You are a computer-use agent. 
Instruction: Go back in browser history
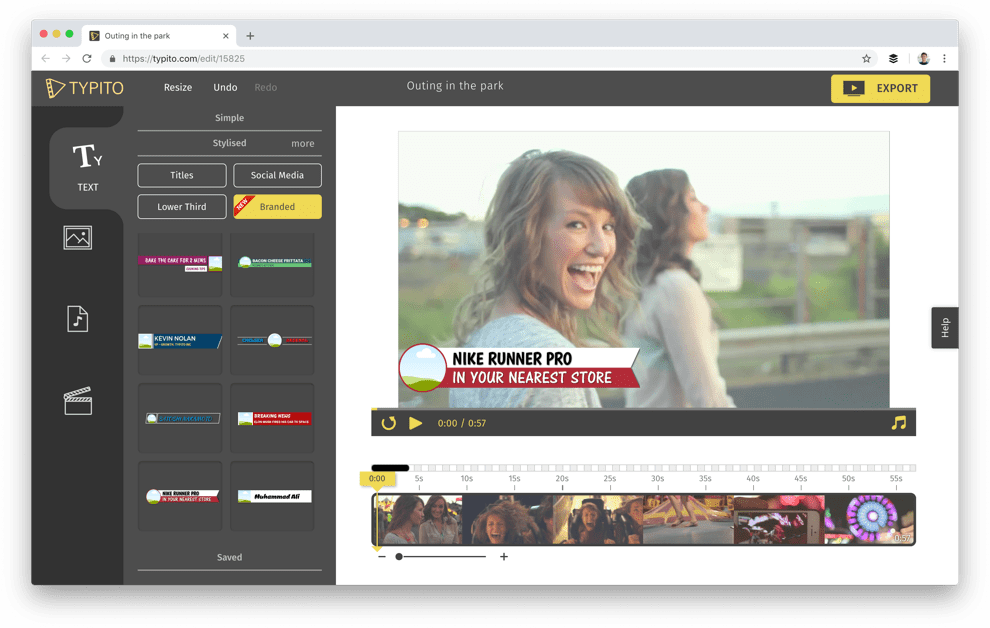point(45,59)
